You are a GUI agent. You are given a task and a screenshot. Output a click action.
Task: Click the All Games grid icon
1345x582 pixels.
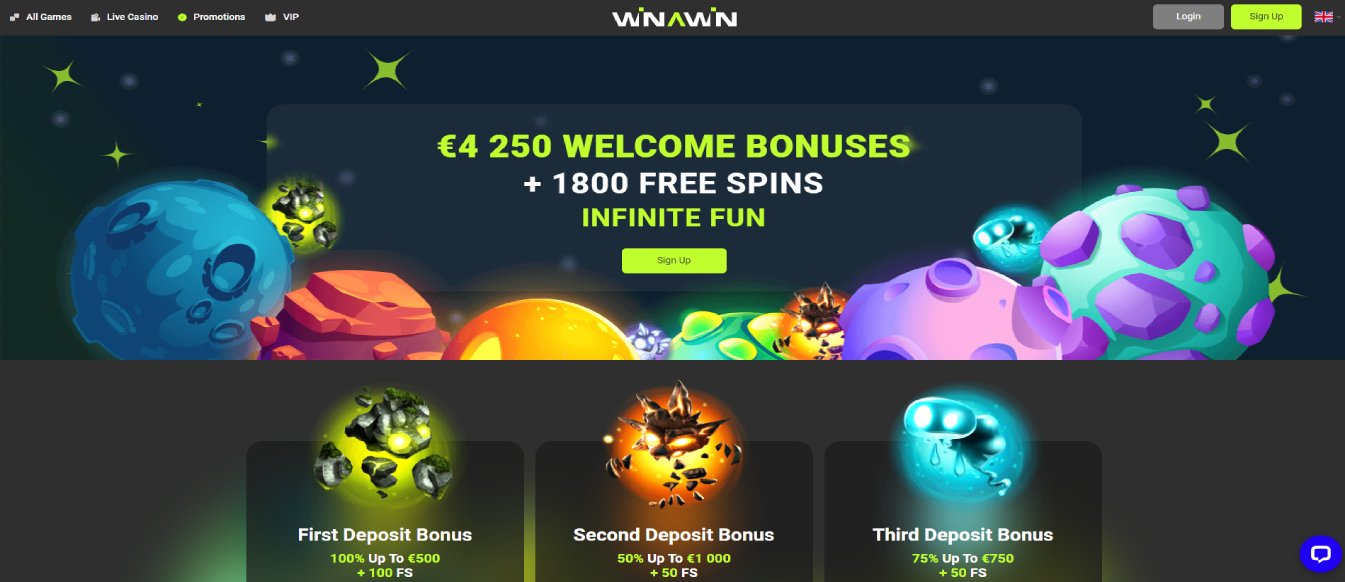(x=13, y=17)
